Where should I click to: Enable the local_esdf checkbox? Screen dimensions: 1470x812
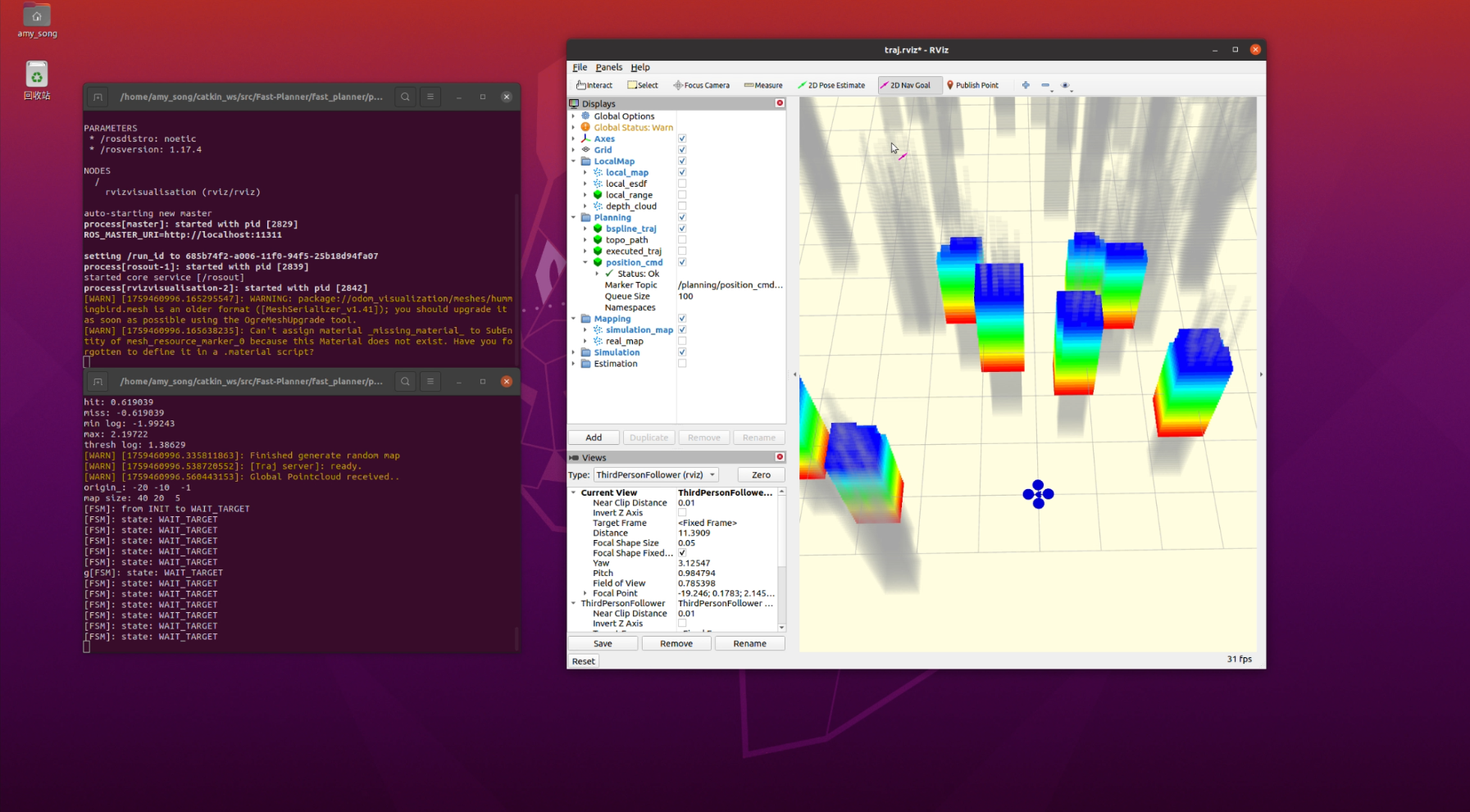[682, 184]
